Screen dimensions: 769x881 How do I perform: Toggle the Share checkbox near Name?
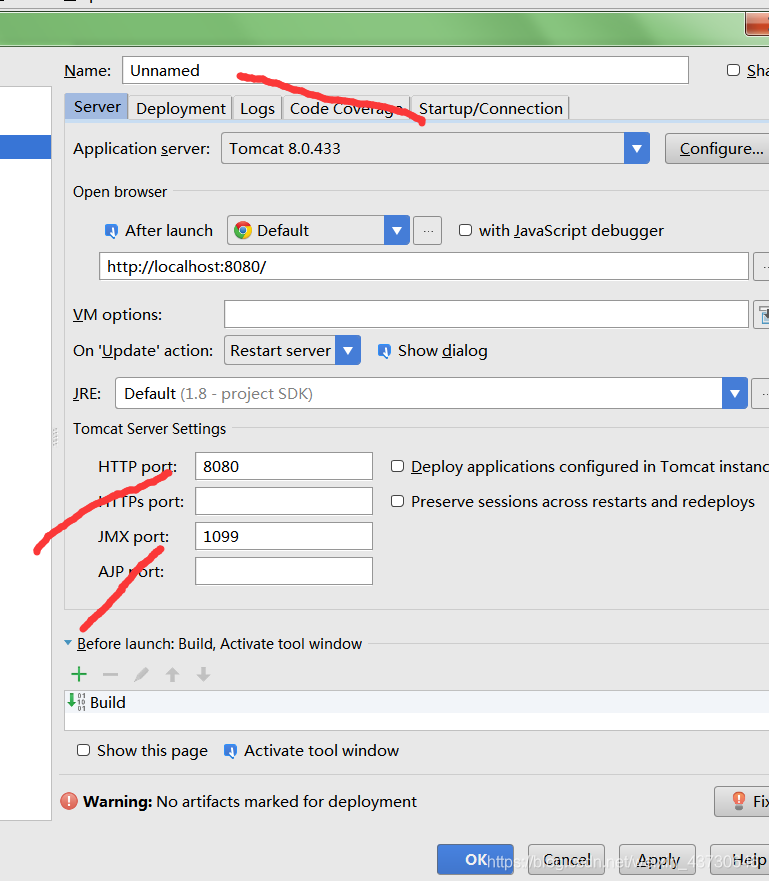[733, 70]
